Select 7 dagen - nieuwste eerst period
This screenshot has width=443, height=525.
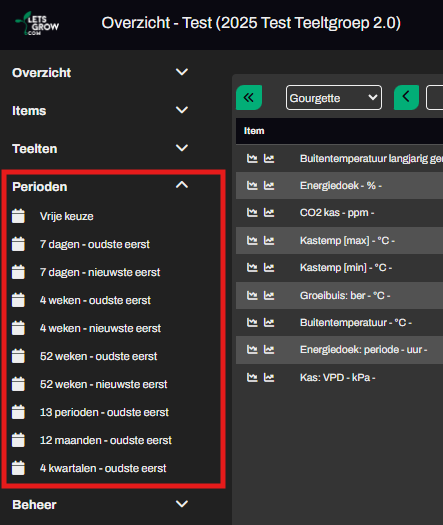pyautogui.click(x=100, y=272)
